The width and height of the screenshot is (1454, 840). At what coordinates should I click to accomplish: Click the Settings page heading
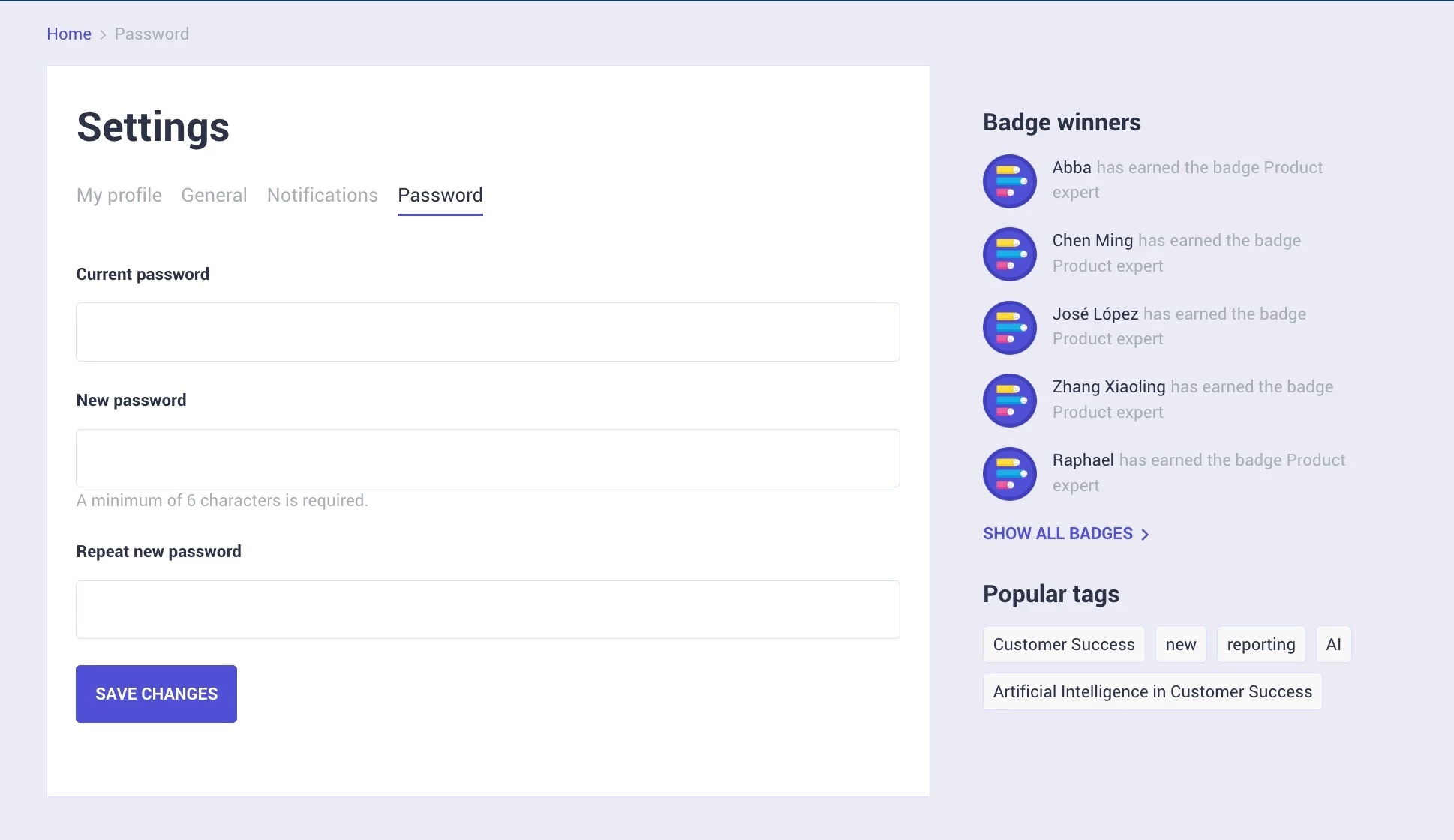click(x=153, y=127)
